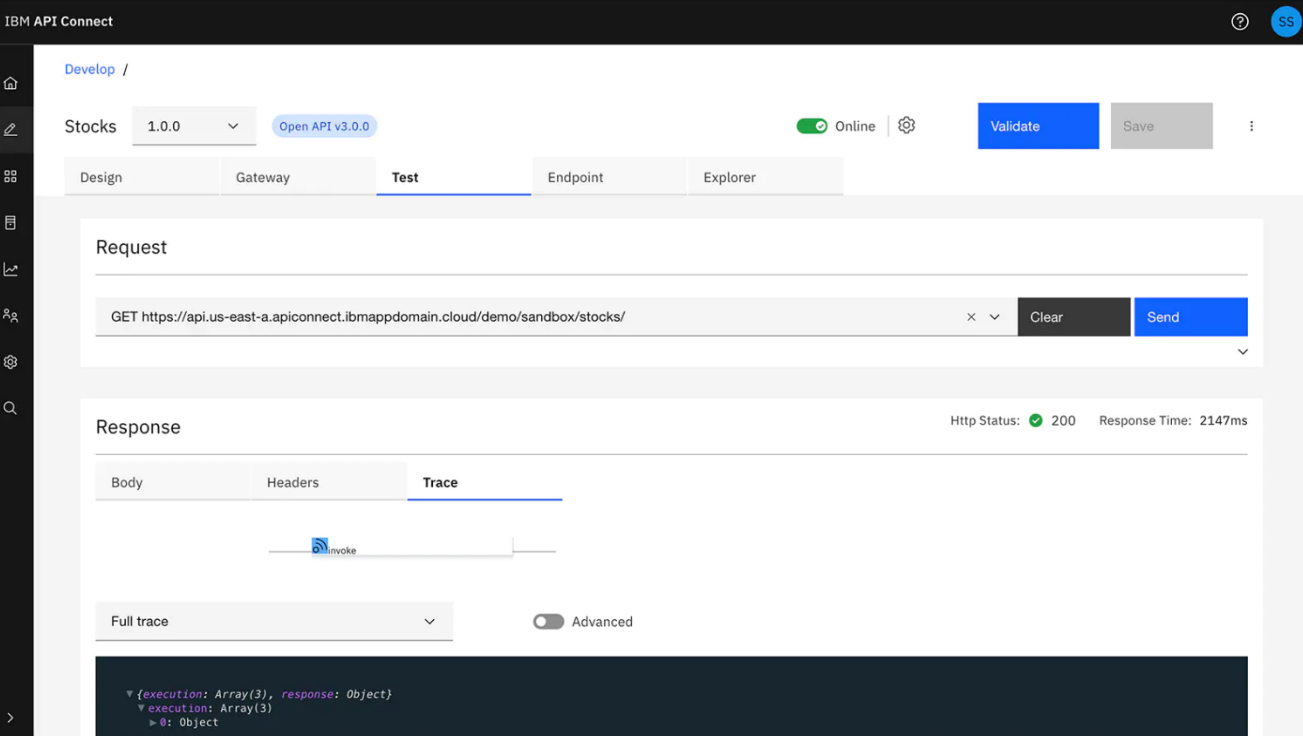
Task: Select the Test tab
Action: [454, 177]
